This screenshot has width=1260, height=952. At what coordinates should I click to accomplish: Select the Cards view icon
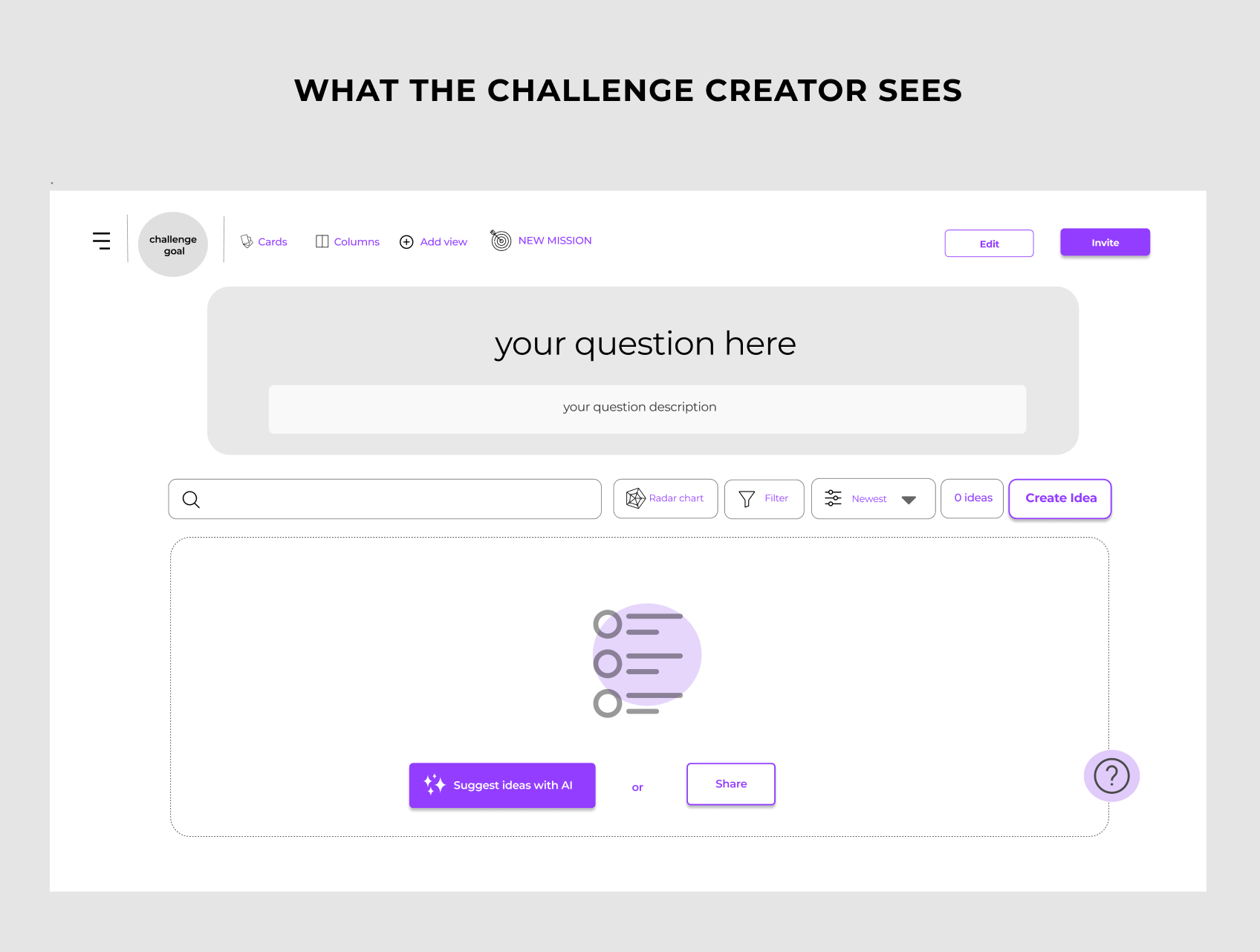247,241
